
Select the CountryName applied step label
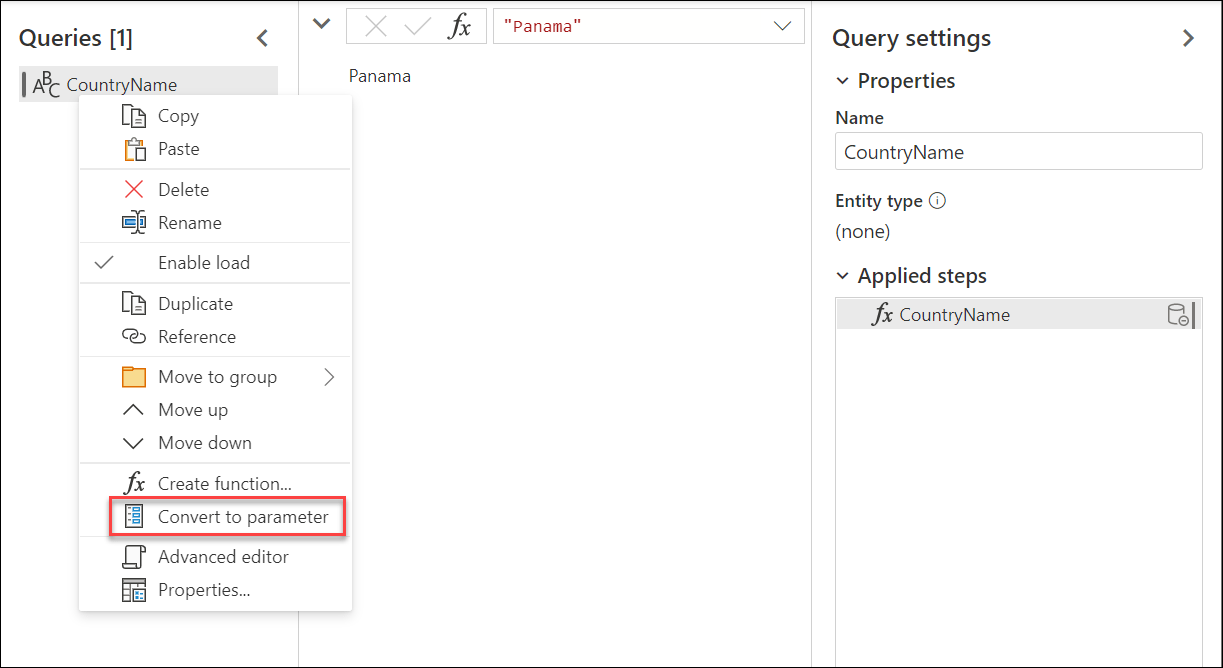click(x=955, y=315)
